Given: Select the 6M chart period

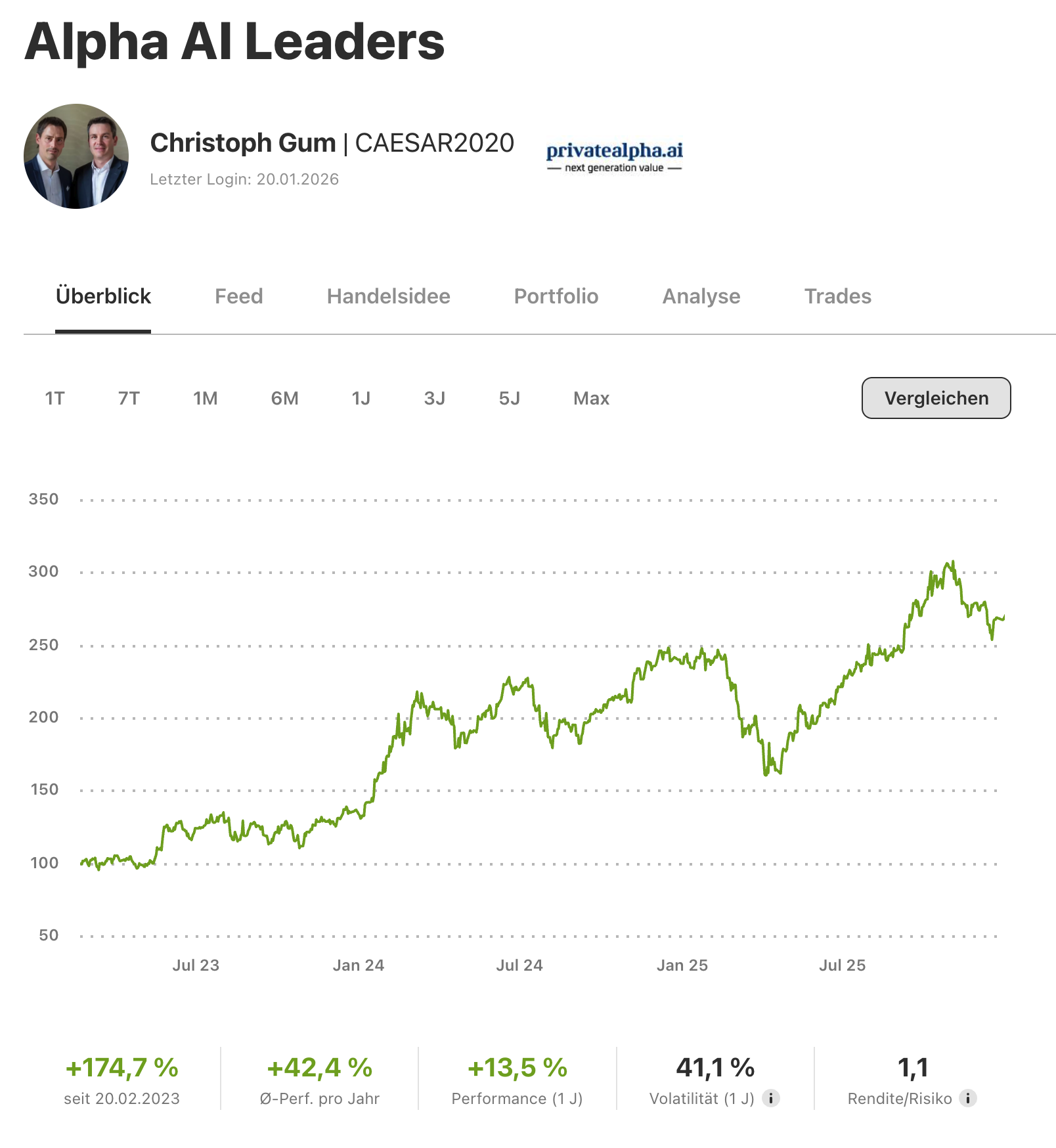Looking at the screenshot, I should tap(284, 399).
